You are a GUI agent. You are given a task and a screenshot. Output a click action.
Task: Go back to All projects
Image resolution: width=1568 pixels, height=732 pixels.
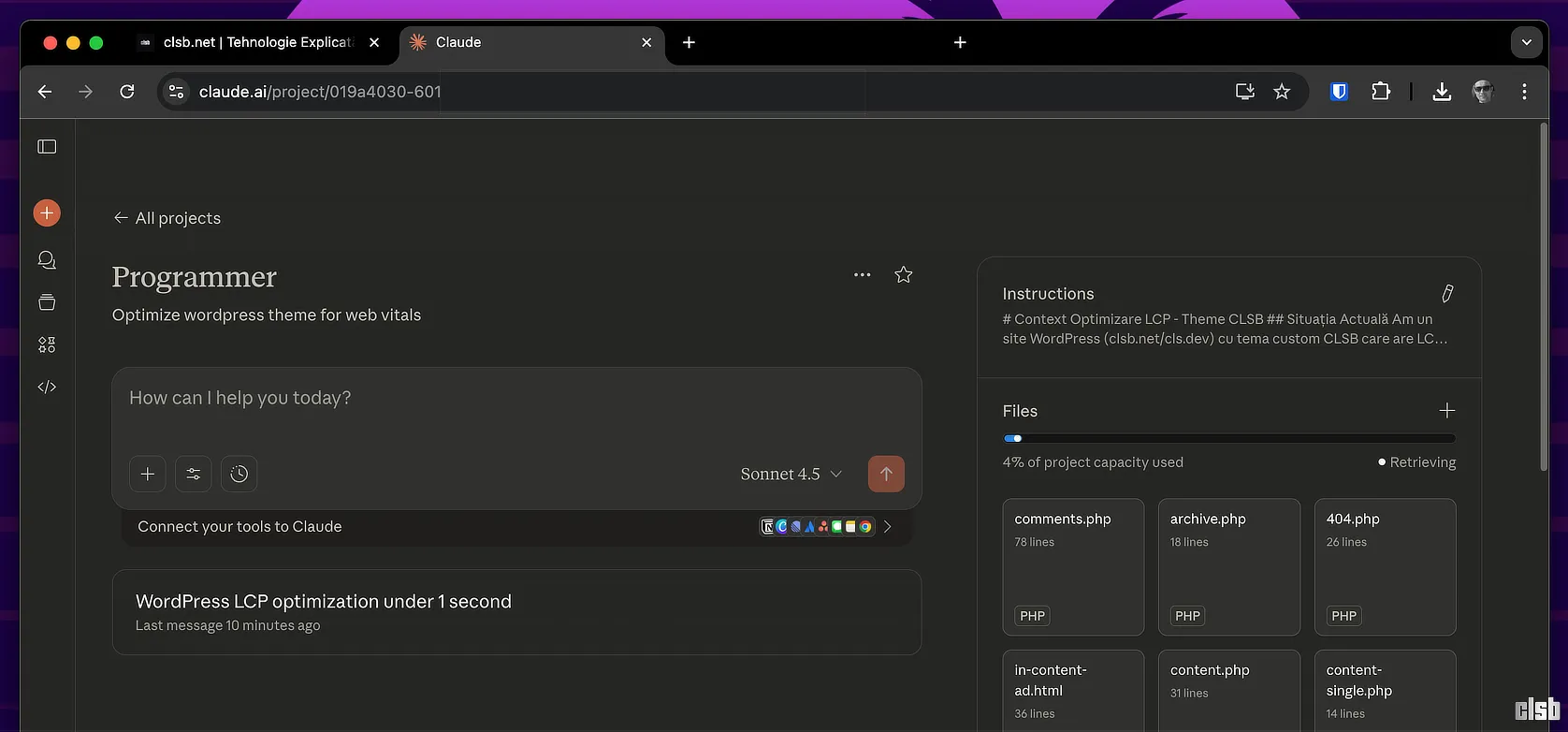[167, 218]
